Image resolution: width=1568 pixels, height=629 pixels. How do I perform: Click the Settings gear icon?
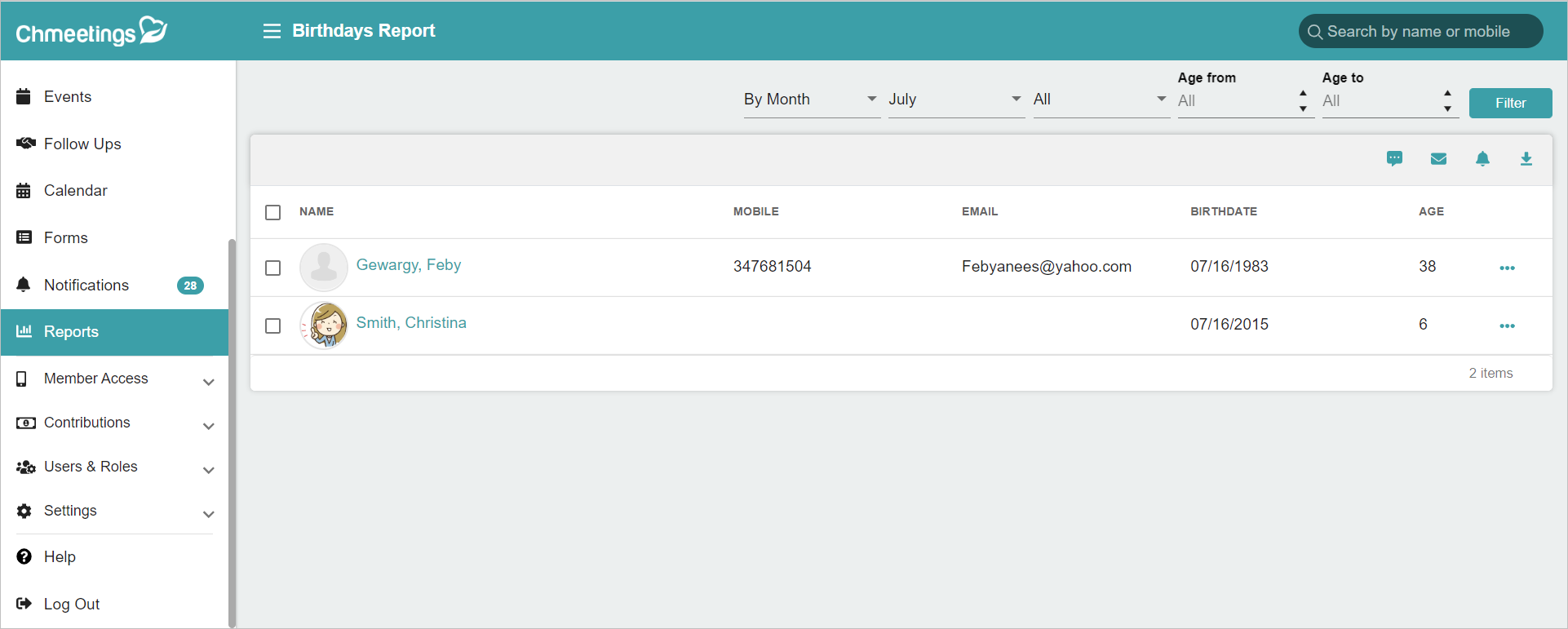[x=24, y=511]
